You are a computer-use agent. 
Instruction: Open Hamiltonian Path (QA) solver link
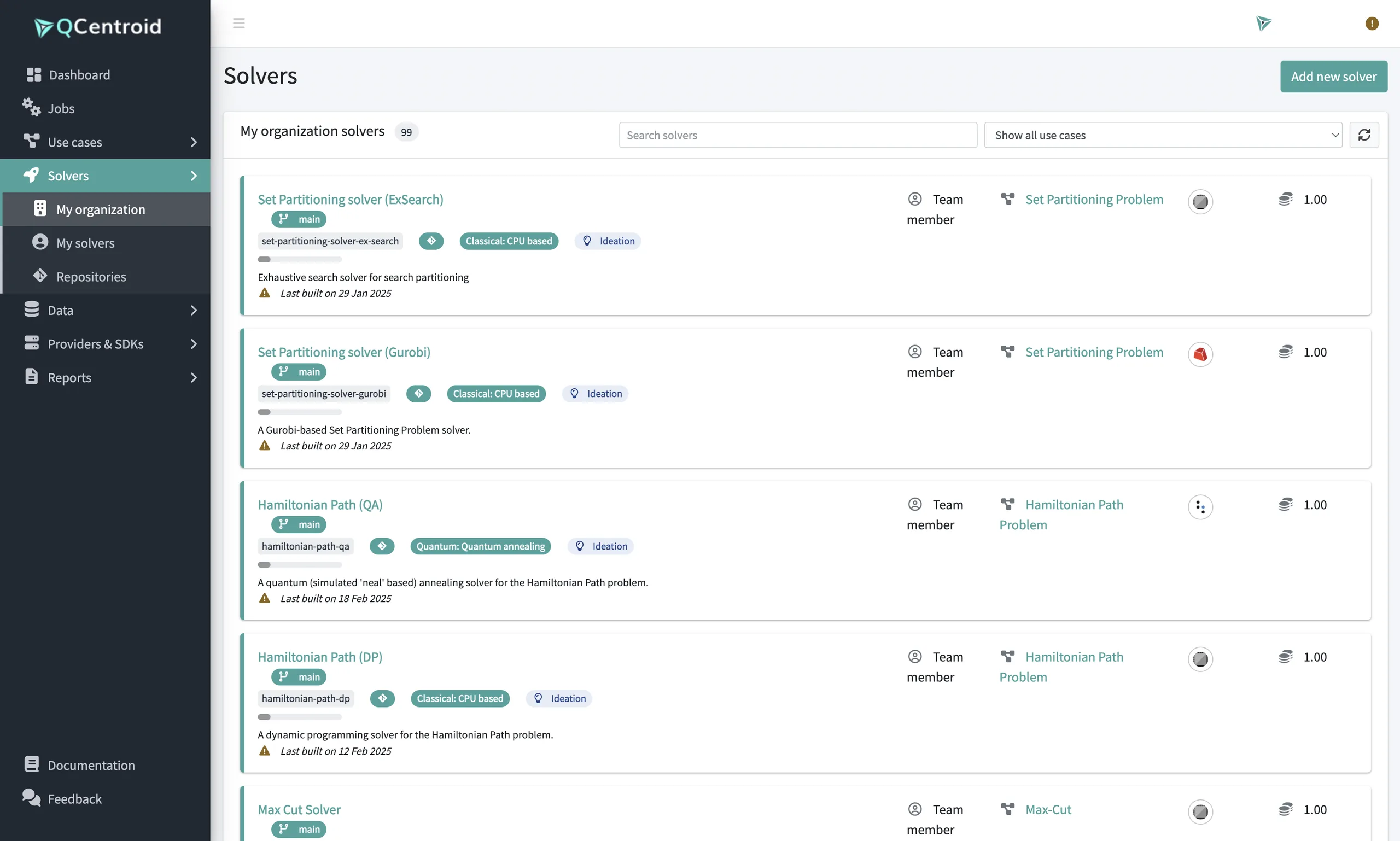(320, 504)
